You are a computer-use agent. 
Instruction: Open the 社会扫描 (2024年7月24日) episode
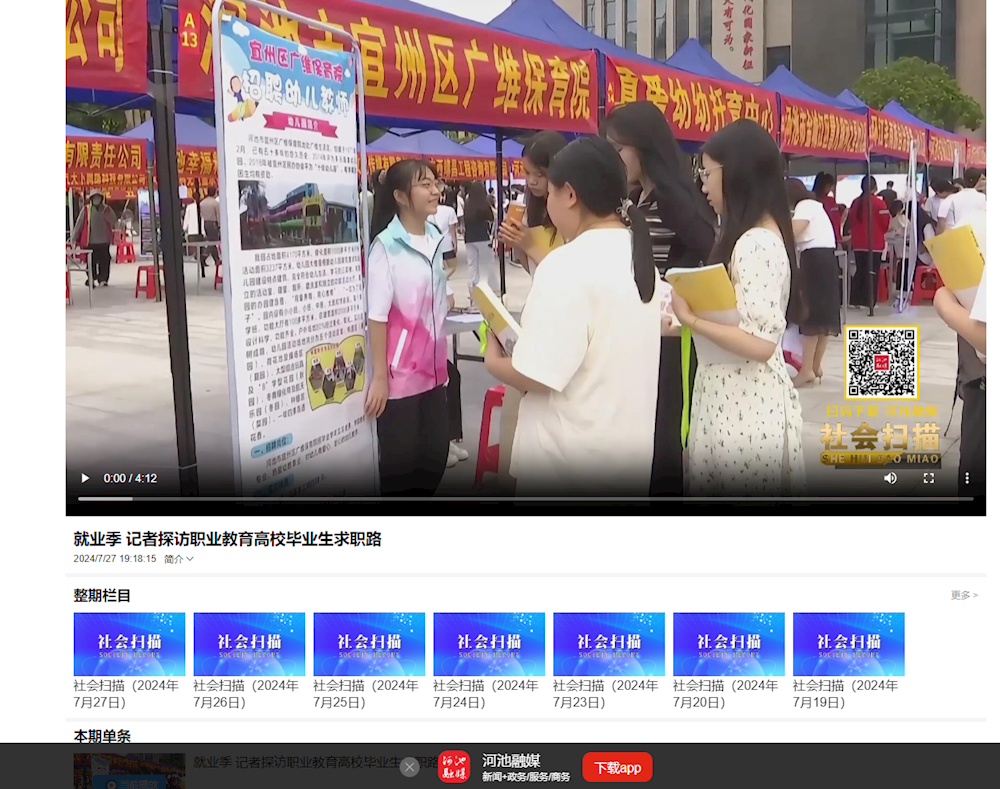click(488, 644)
